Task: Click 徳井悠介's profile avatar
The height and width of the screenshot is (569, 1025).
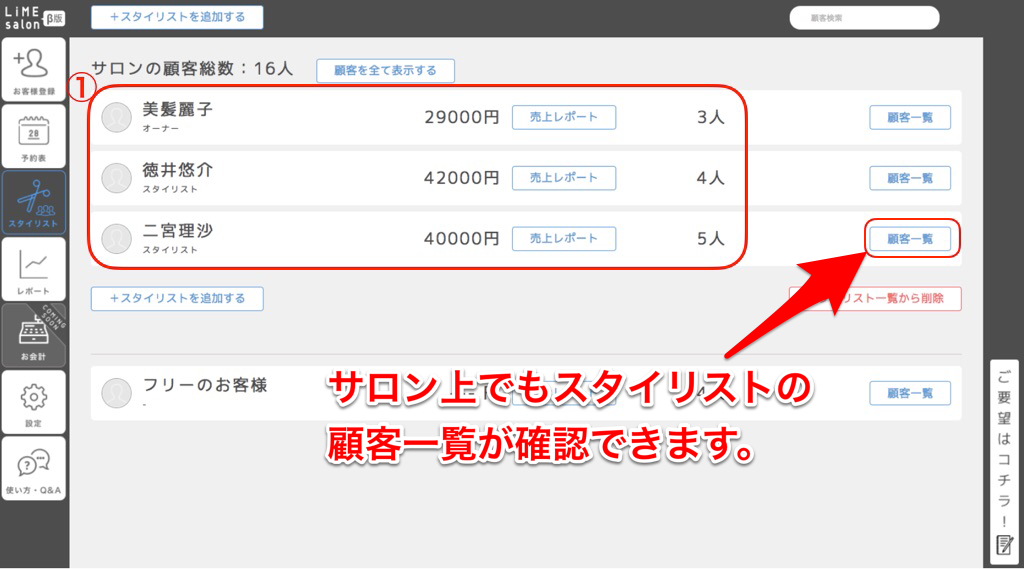Action: tap(117, 178)
